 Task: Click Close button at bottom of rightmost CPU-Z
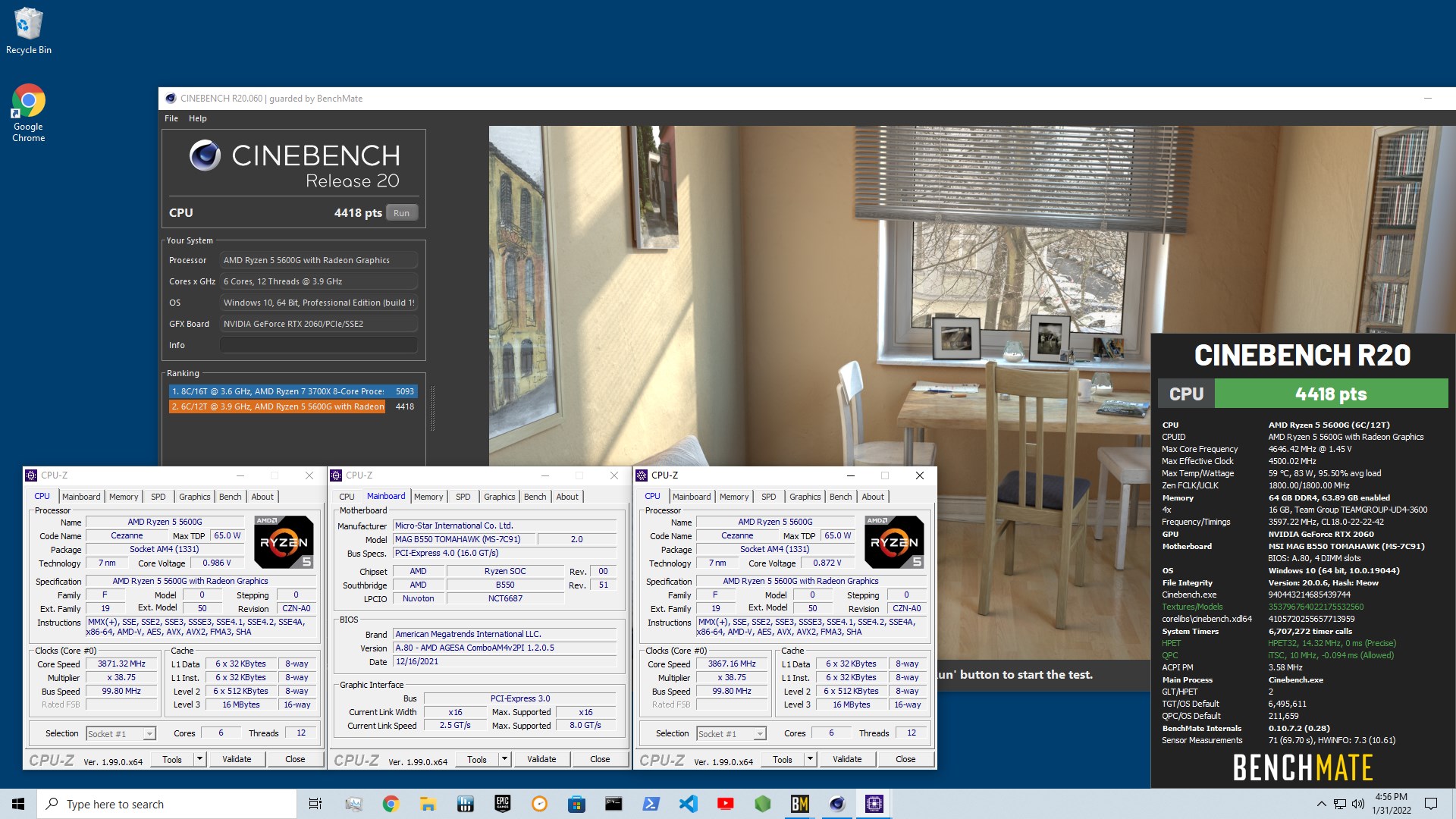[905, 759]
